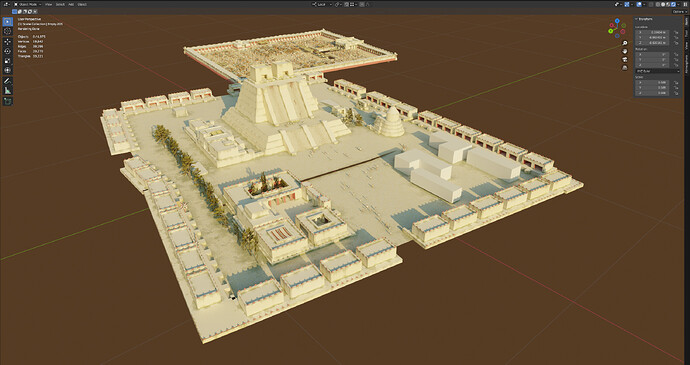Image resolution: width=690 pixels, height=365 pixels.
Task: Open the shading options dropdown arrow
Action: click(678, 4)
